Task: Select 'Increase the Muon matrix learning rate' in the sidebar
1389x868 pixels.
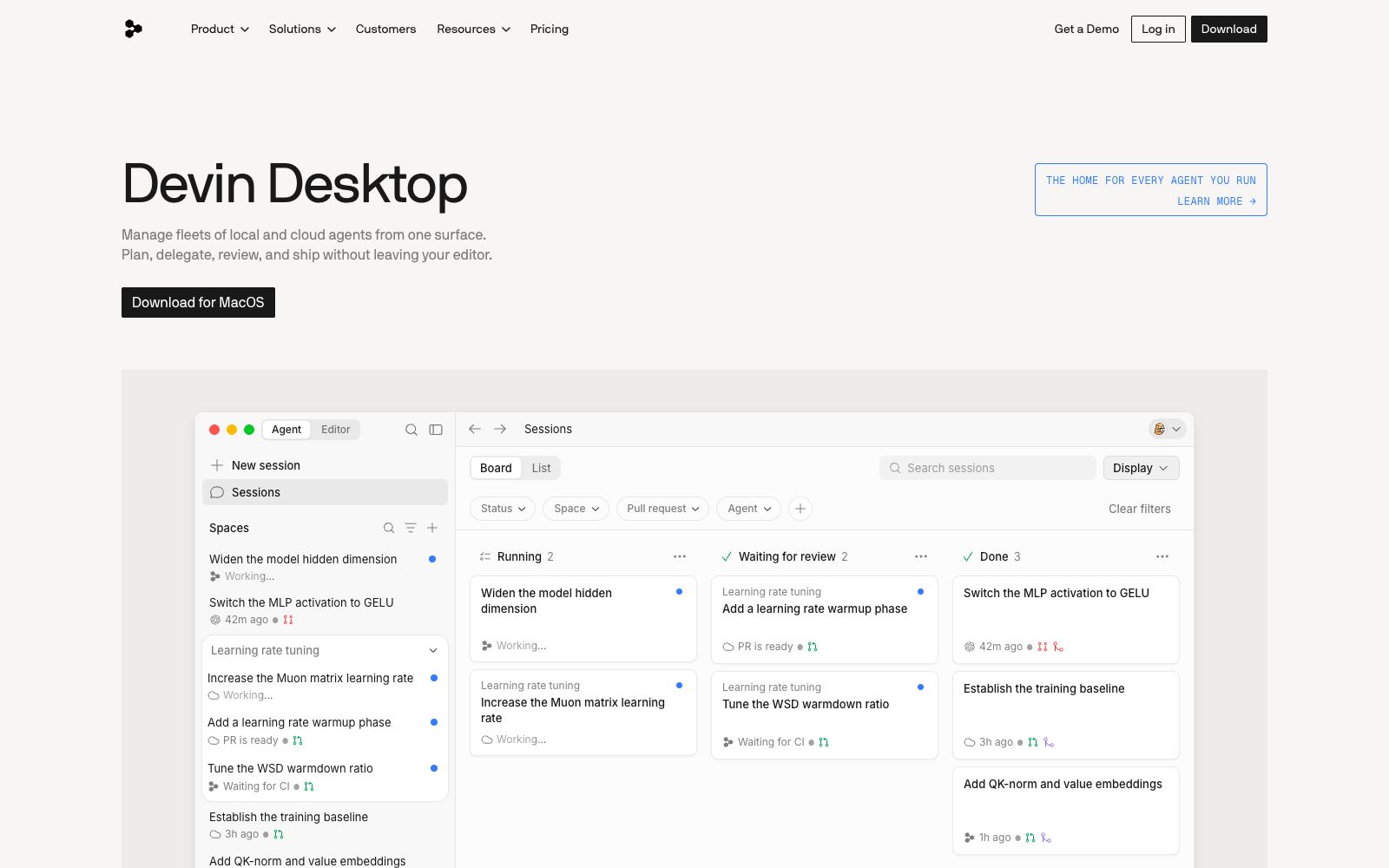Action: point(323,686)
